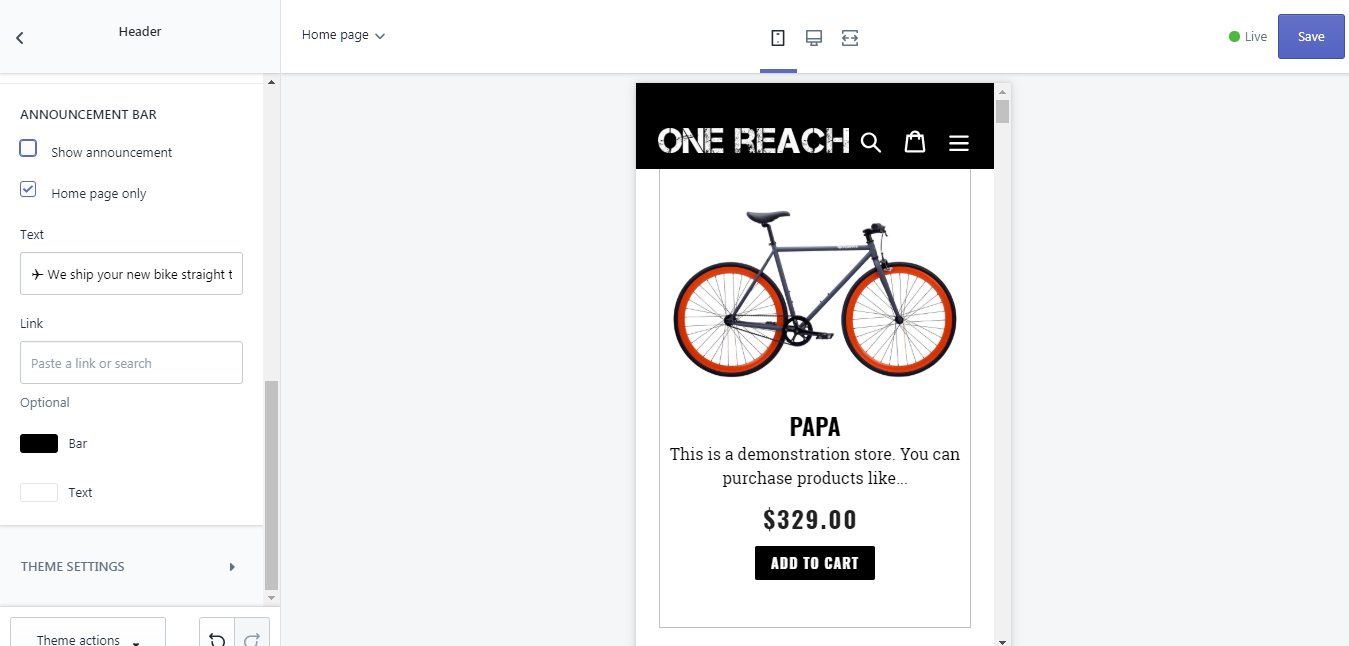Click the back arrow in Header panel
Viewport: 1349px width, 646px height.
[19, 38]
